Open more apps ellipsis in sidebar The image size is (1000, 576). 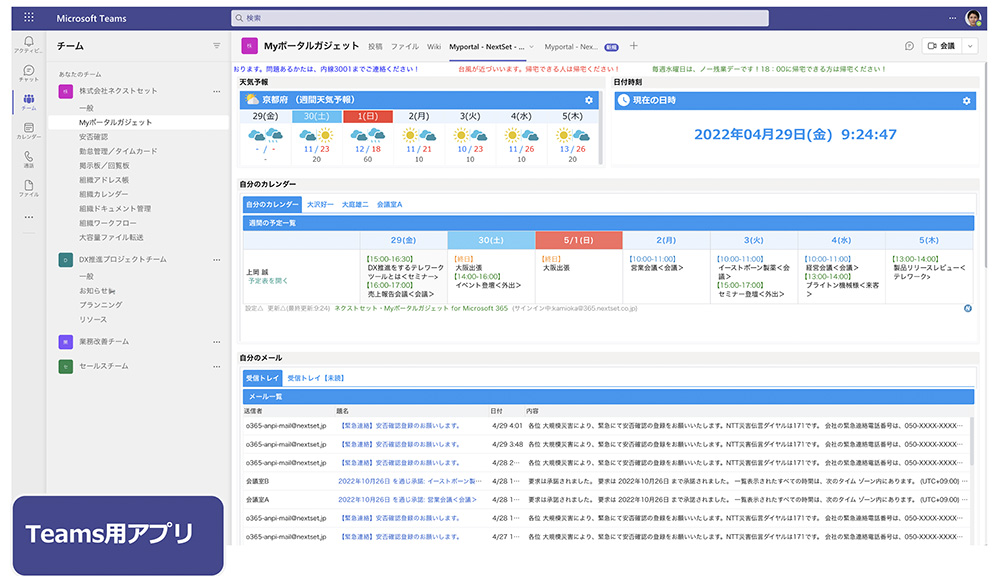tap(29, 217)
